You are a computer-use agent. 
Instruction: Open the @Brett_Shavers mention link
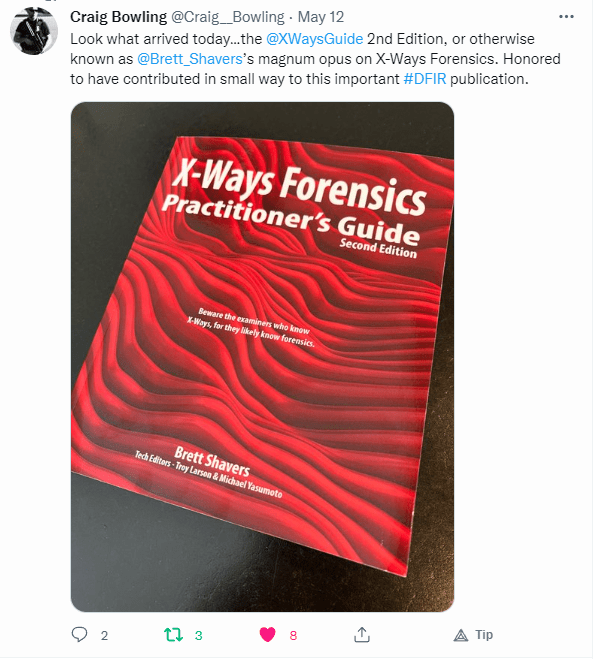click(190, 59)
